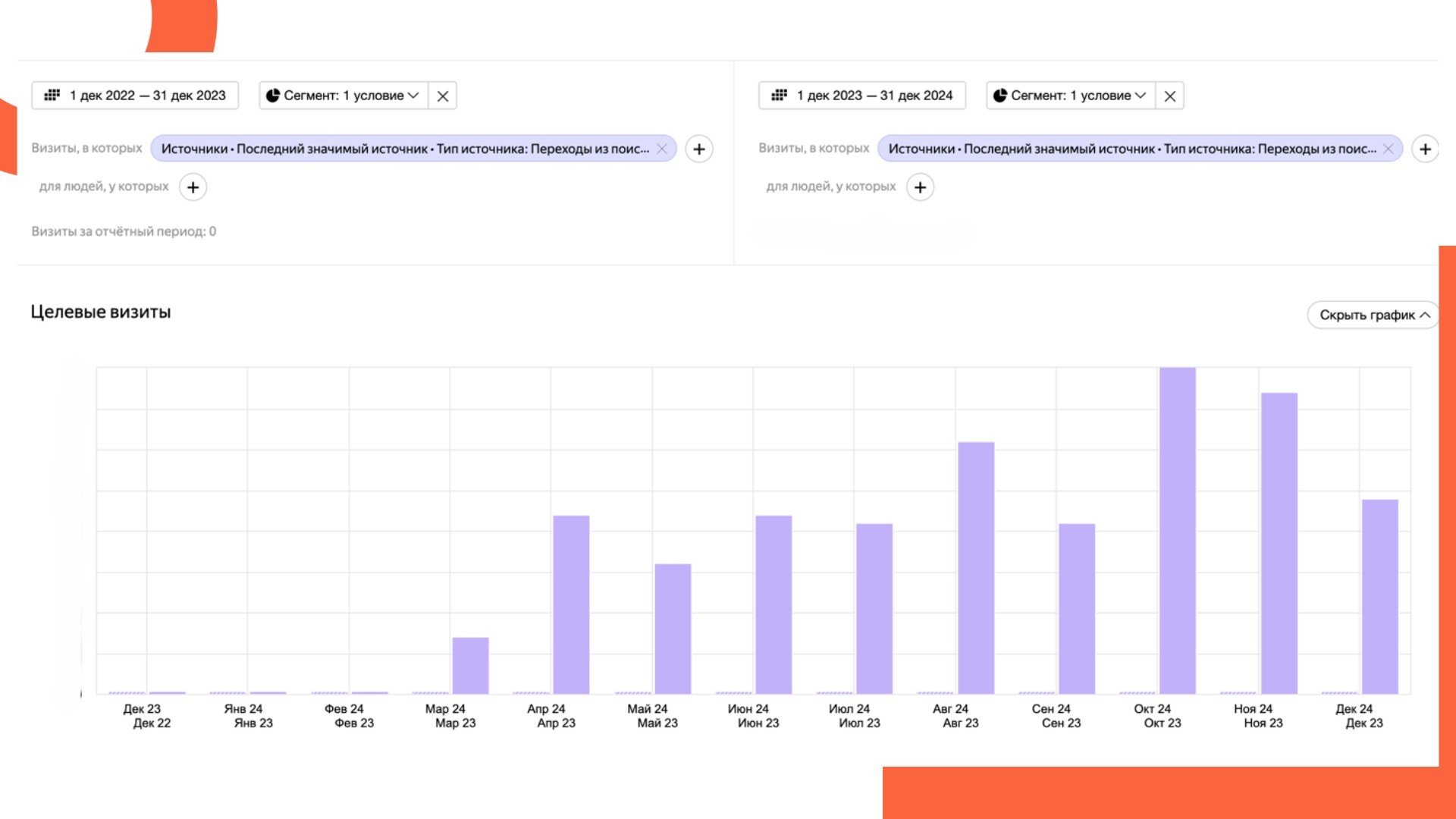The image size is (1456, 819).
Task: Delete left source filter chip via X
Action: (x=662, y=149)
